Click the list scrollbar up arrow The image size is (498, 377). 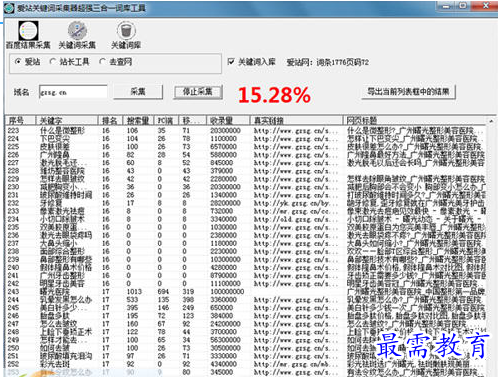(491, 121)
